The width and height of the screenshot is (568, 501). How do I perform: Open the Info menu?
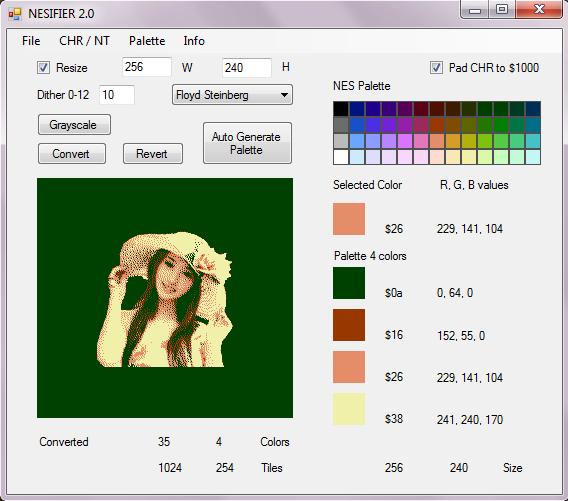click(194, 41)
